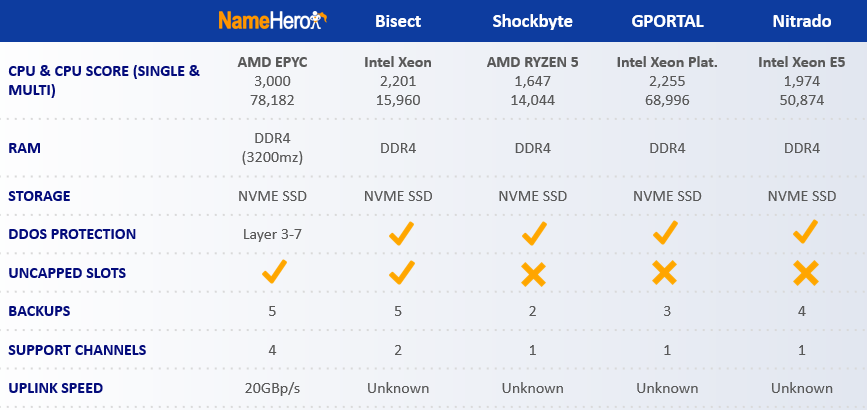Select the GPORTAL column header
The width and height of the screenshot is (867, 410).
coord(667,22)
